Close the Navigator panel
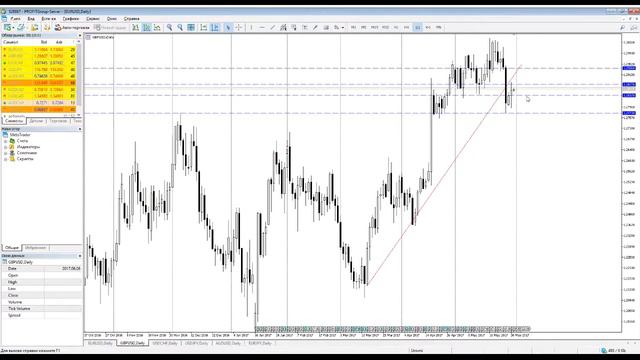The image size is (640, 360). [x=80, y=129]
